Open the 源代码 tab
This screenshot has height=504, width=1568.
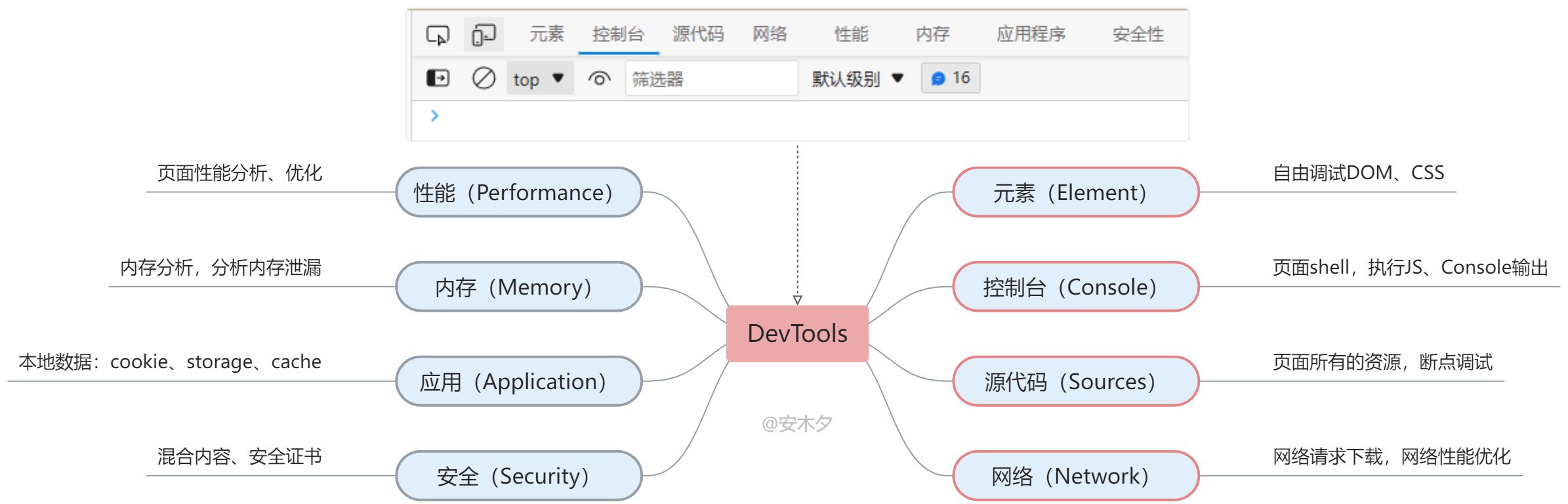pos(698,34)
